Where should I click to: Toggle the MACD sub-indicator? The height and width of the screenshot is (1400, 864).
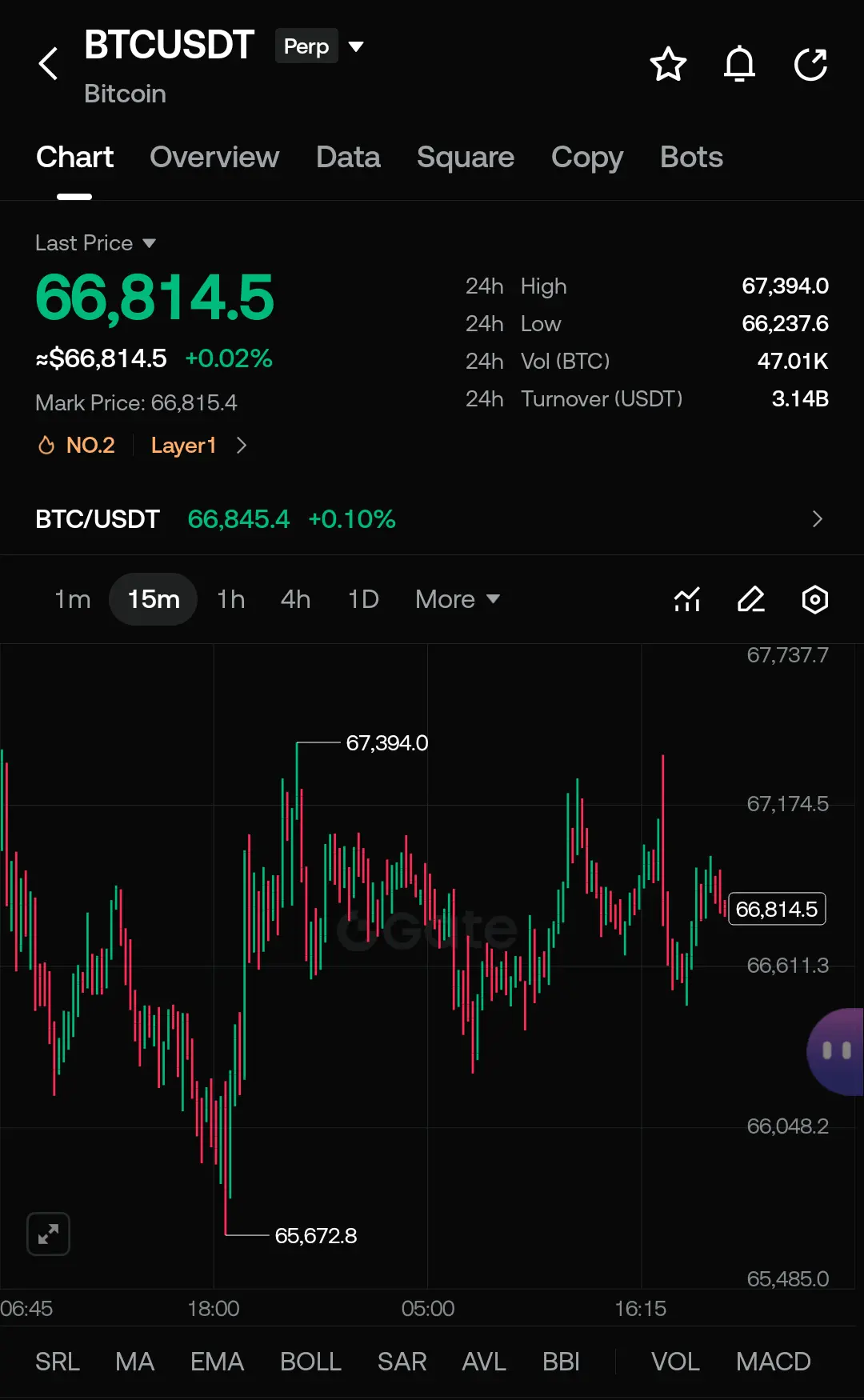pos(774,1362)
